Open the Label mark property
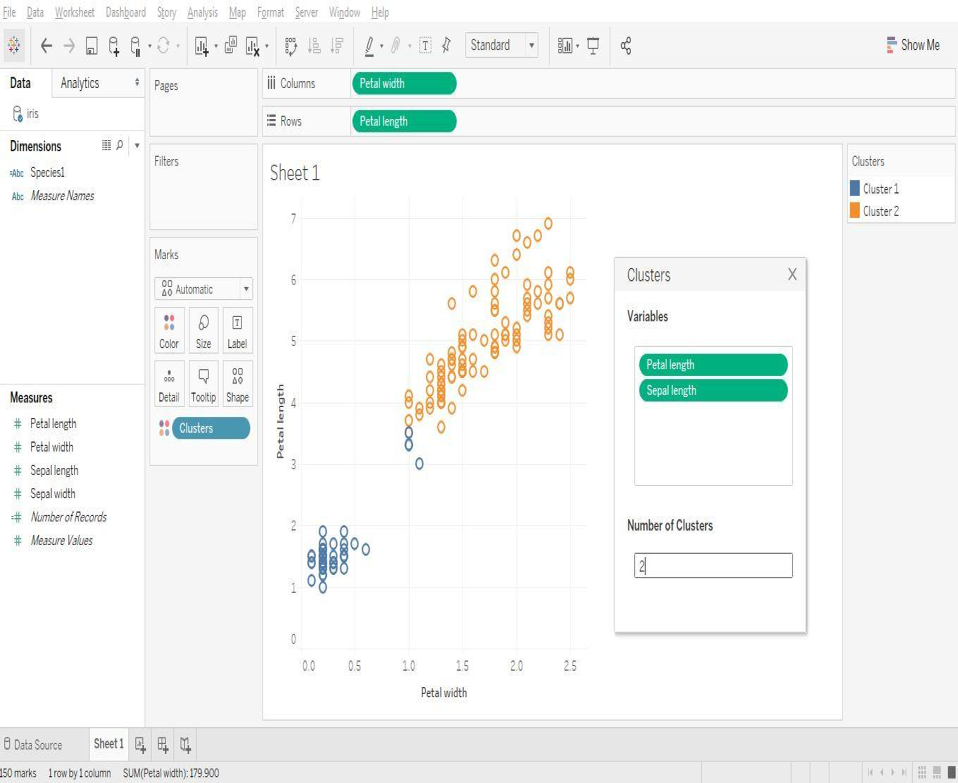 (236, 330)
